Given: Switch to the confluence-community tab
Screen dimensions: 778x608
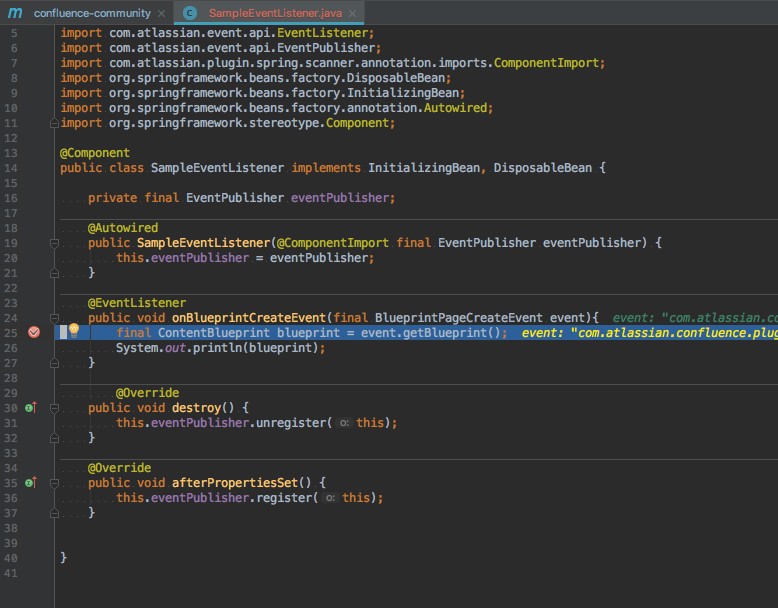Looking at the screenshot, I should click(92, 13).
